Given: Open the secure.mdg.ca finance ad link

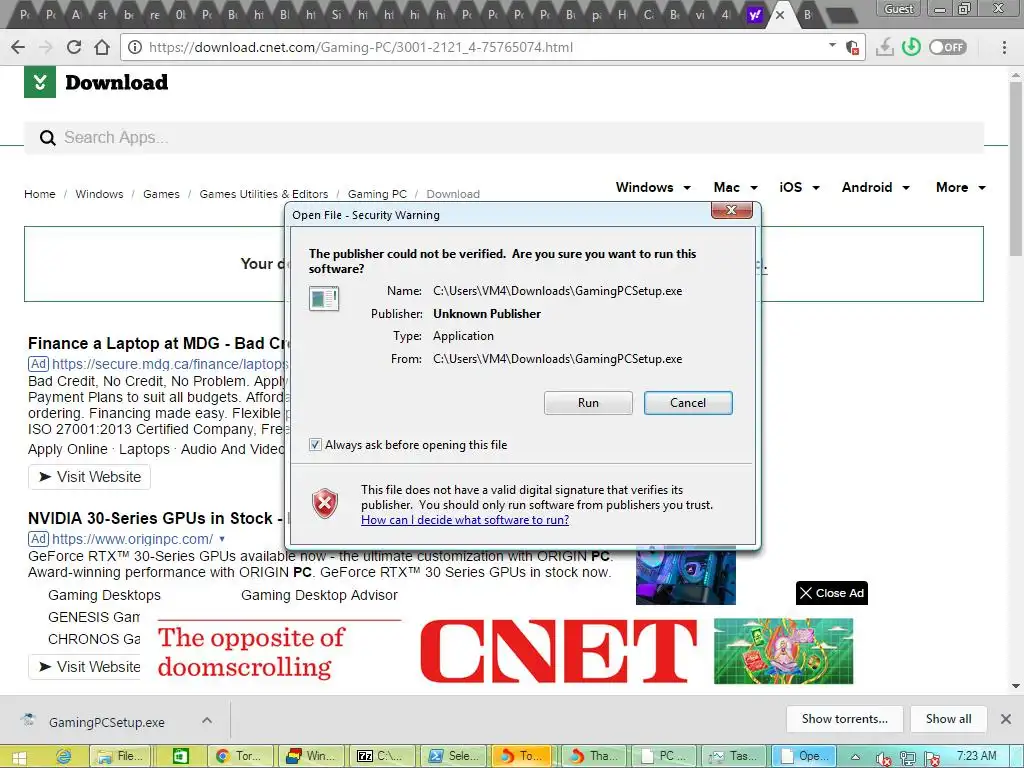Looking at the screenshot, I should point(170,364).
